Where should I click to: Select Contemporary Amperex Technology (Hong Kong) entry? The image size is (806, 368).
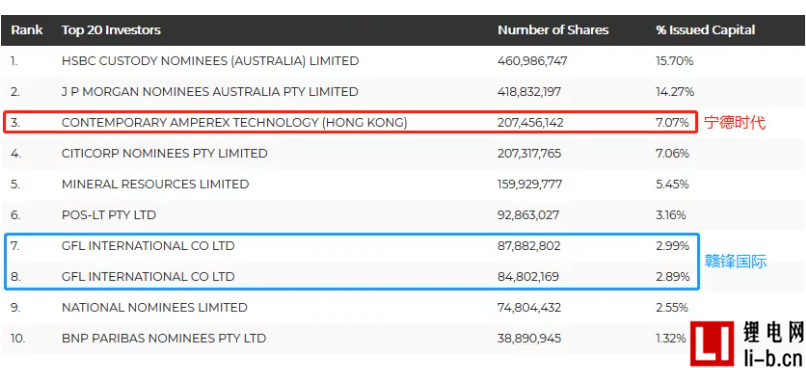click(x=234, y=123)
